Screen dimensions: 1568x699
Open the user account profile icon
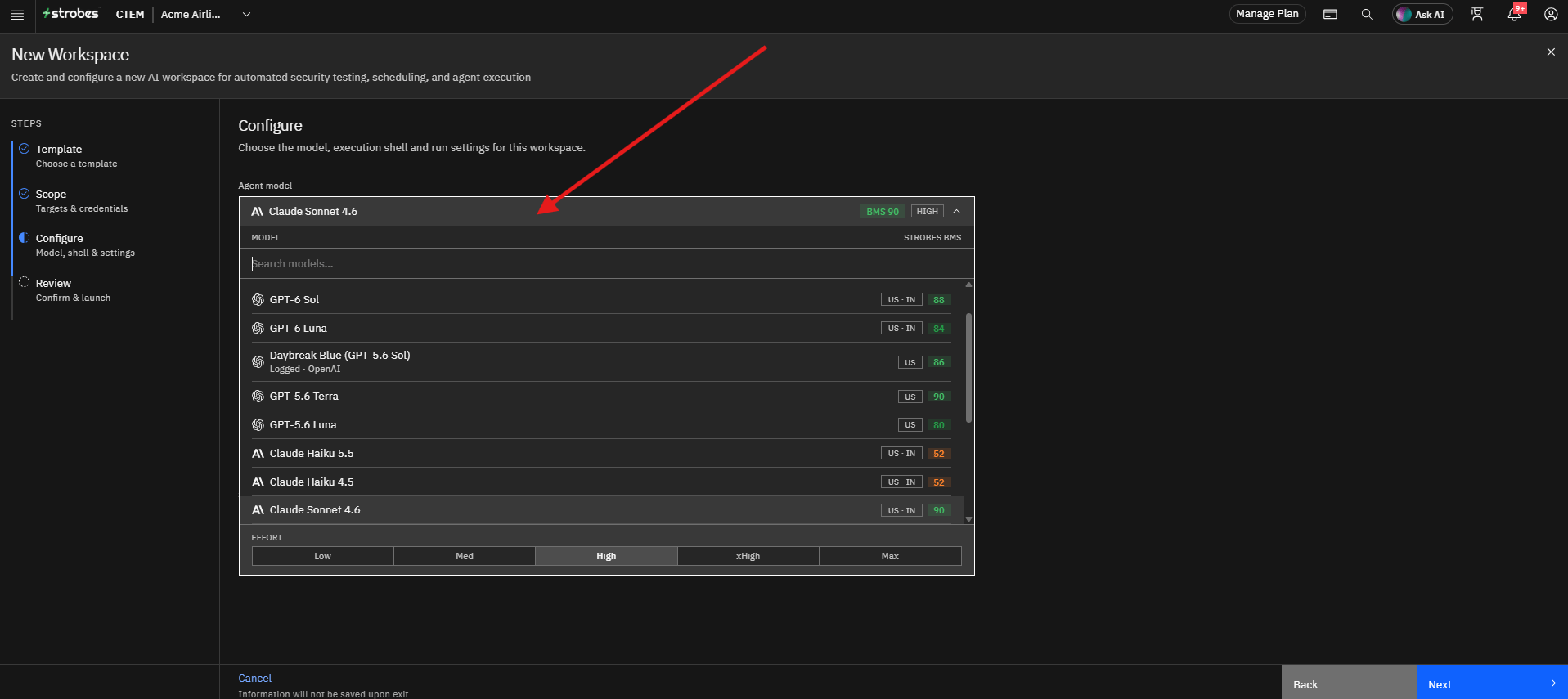[1551, 15]
